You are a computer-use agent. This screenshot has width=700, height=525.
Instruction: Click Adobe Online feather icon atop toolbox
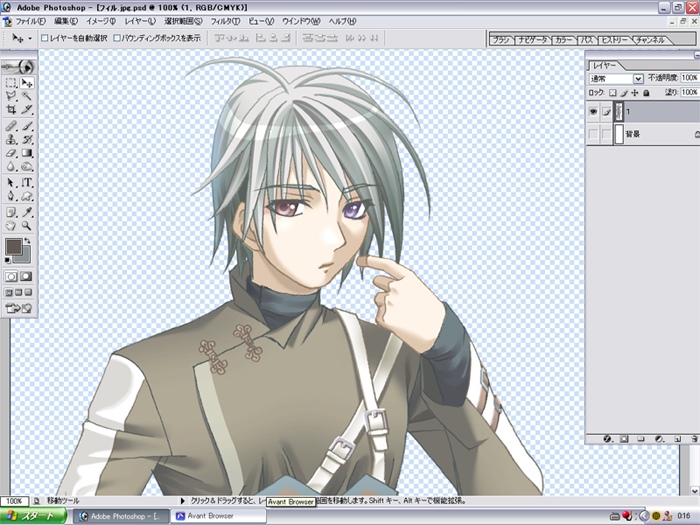click(19, 67)
